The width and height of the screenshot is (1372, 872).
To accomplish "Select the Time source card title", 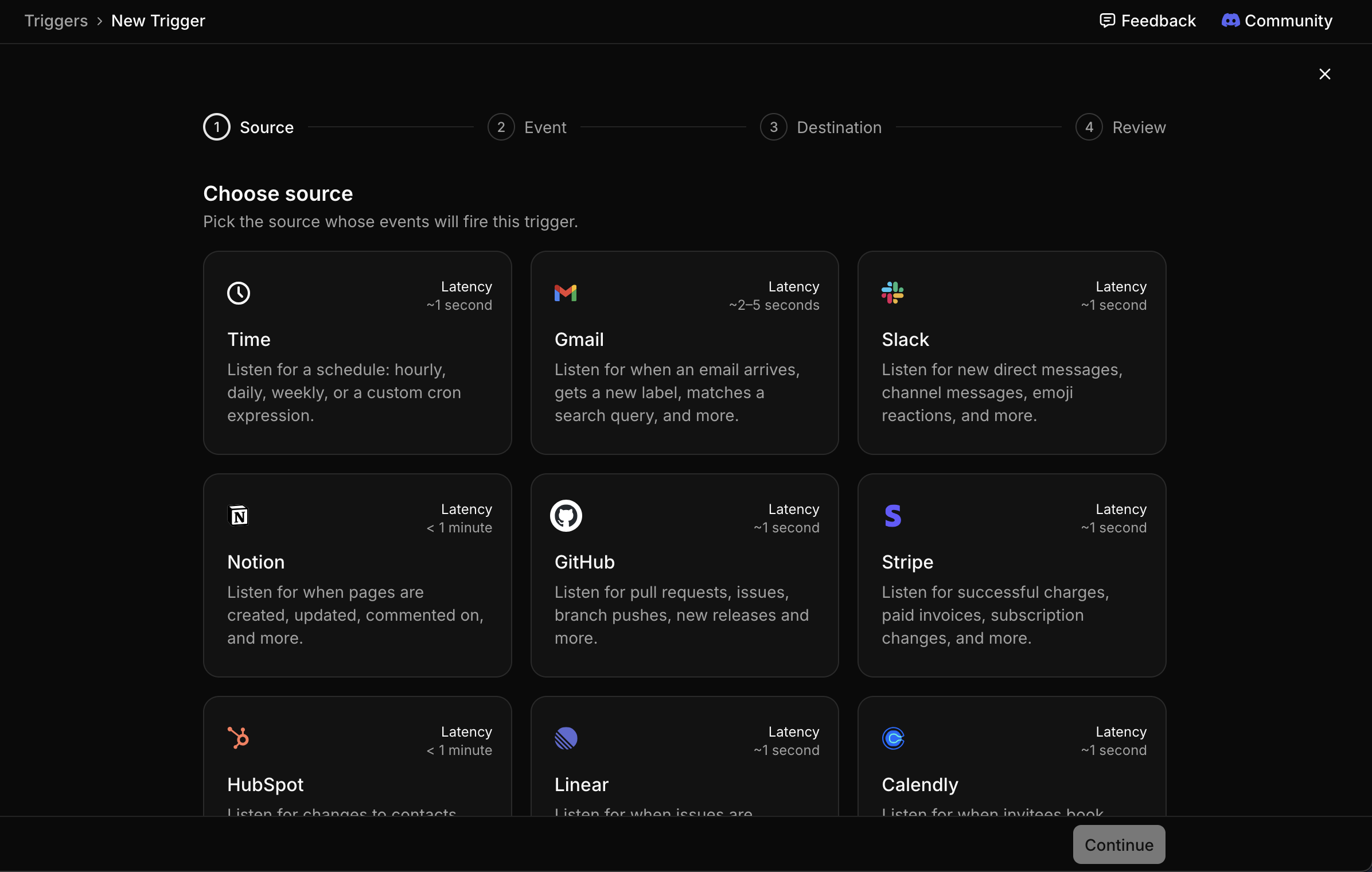I will pyautogui.click(x=248, y=340).
